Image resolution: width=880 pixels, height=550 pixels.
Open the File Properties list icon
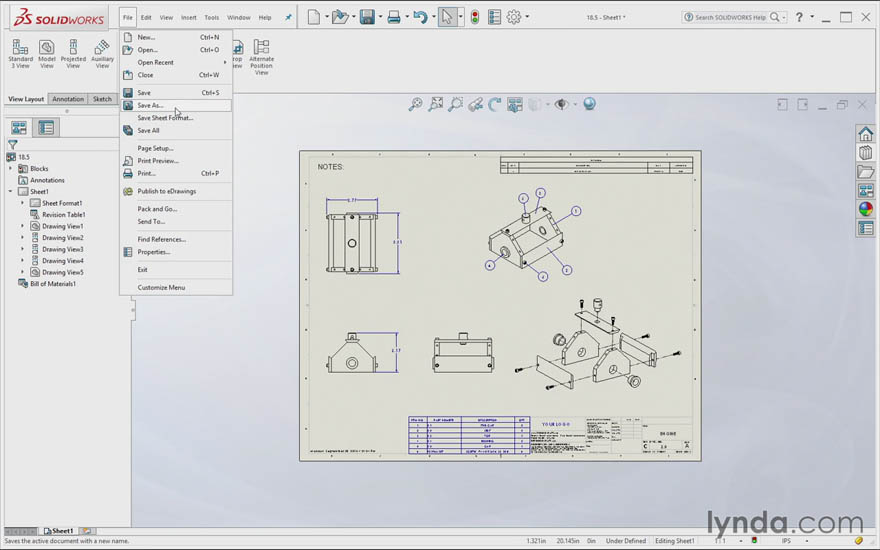tap(494, 17)
